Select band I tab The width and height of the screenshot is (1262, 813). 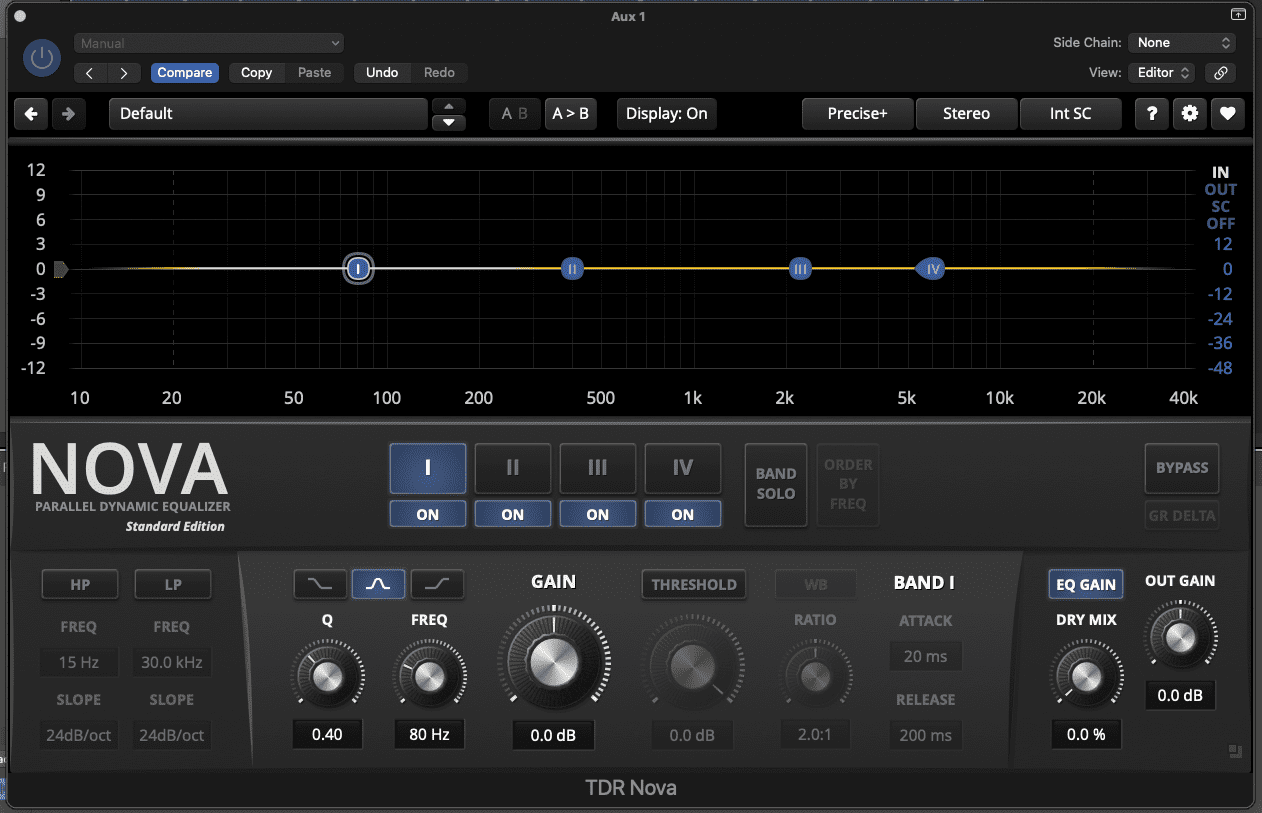click(x=427, y=468)
